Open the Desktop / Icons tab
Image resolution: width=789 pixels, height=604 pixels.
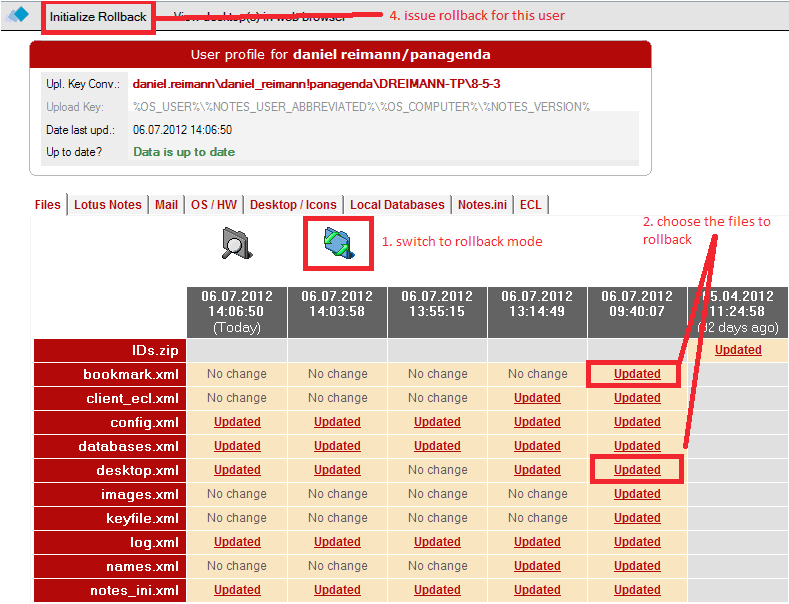[x=293, y=205]
